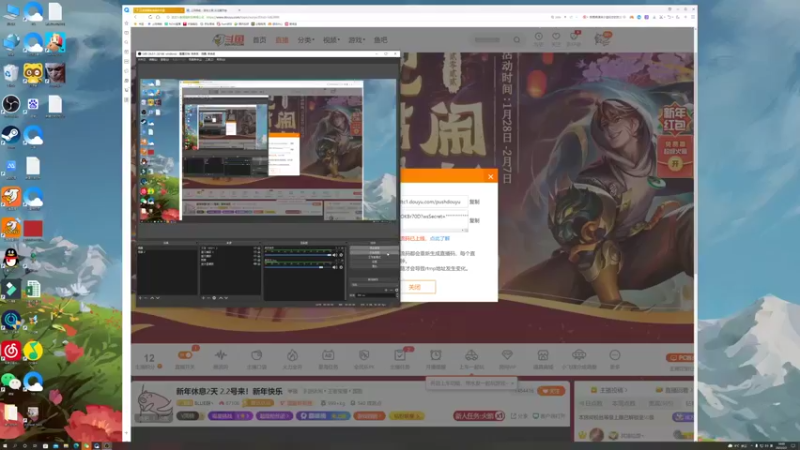The image size is (800, 450).
Task: Click the waveform icon in streamer toolbar
Action: [220, 355]
